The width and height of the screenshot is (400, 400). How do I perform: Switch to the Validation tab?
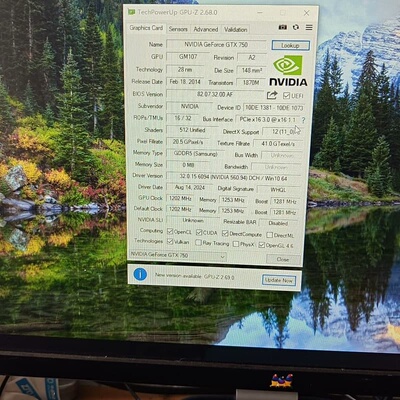[235, 30]
